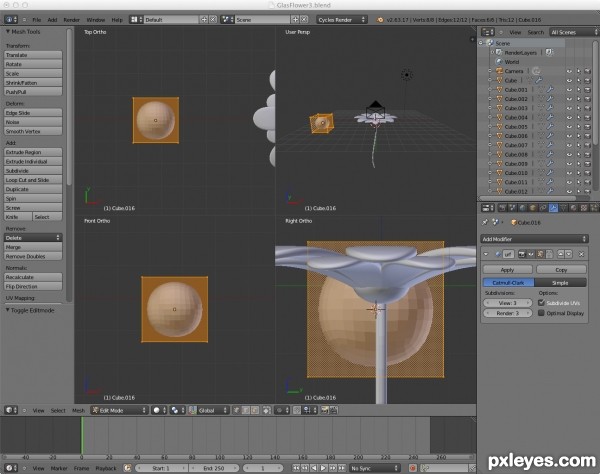Image resolution: width=600 pixels, height=474 pixels.
Task: Click the timeline editor type icon
Action: coord(11,468)
